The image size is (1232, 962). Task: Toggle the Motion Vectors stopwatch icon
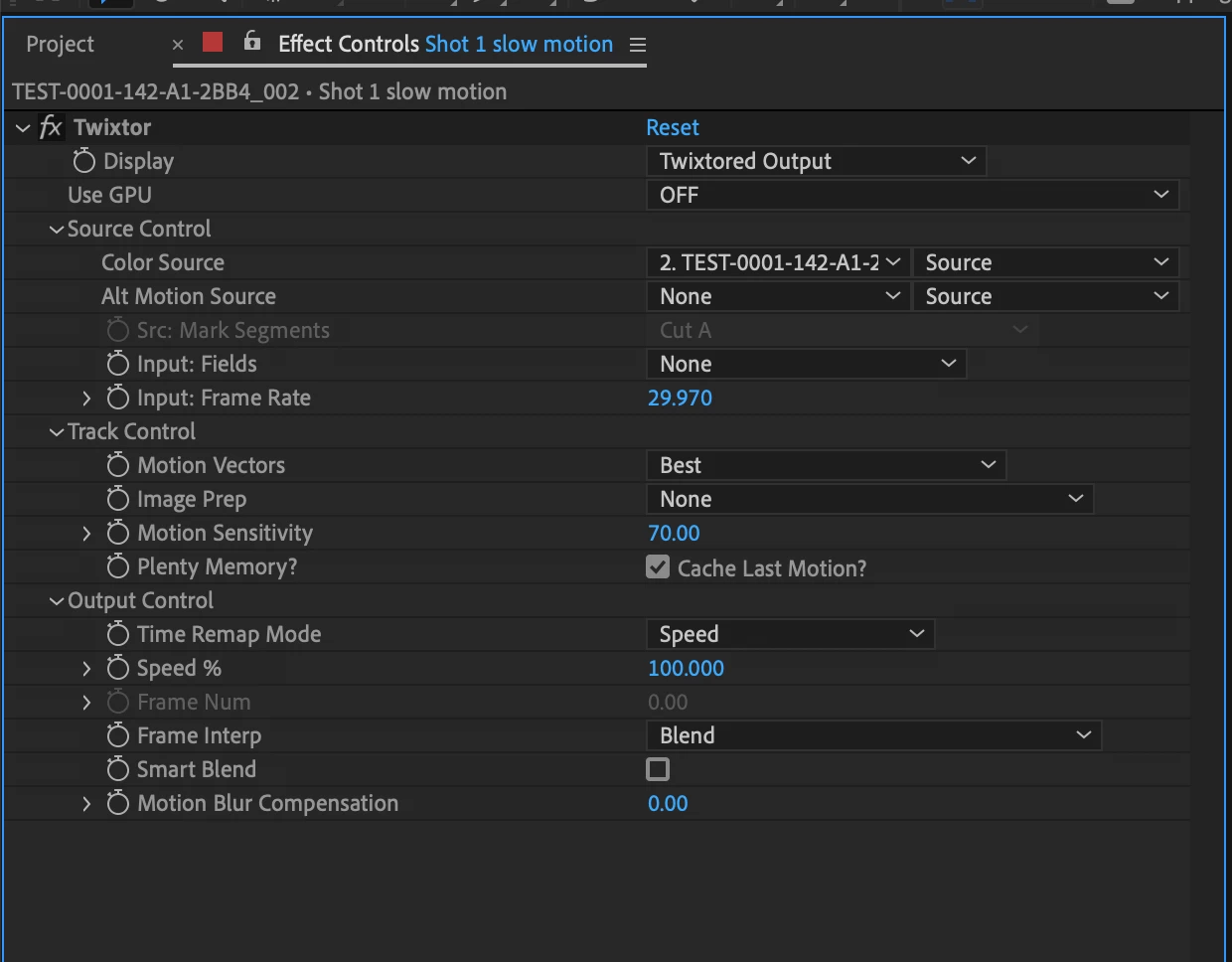(x=118, y=464)
